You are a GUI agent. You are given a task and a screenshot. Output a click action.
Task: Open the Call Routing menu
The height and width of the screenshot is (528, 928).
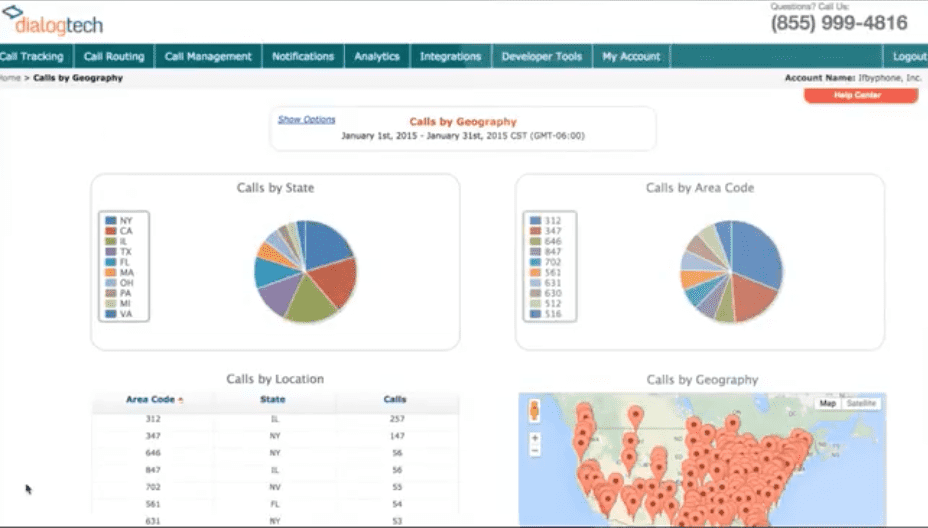(114, 57)
